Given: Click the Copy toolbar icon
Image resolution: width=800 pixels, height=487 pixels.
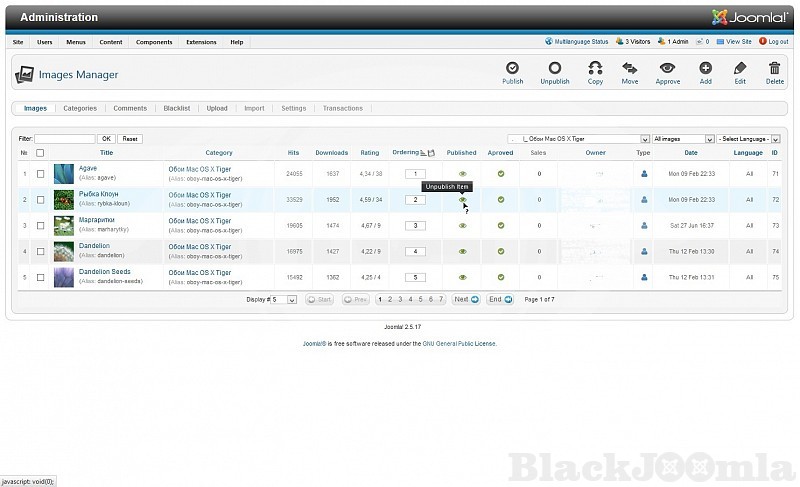Looking at the screenshot, I should coord(595,68).
